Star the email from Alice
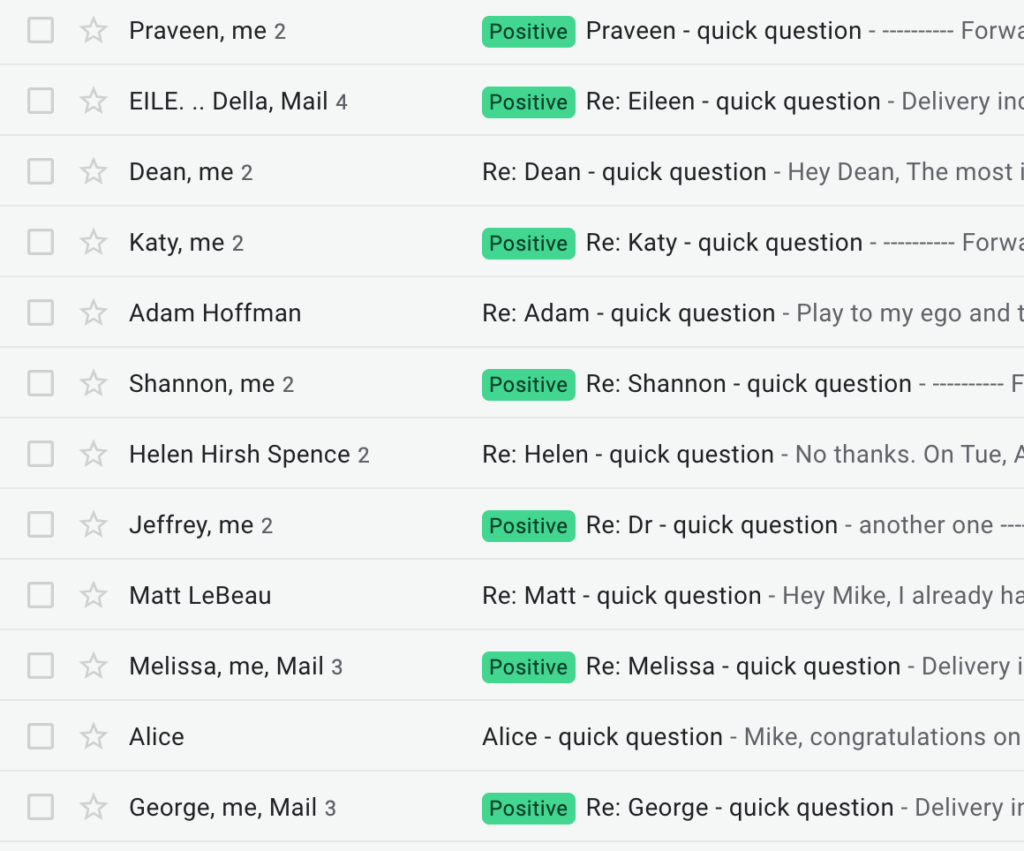The image size is (1024, 851). coord(93,737)
